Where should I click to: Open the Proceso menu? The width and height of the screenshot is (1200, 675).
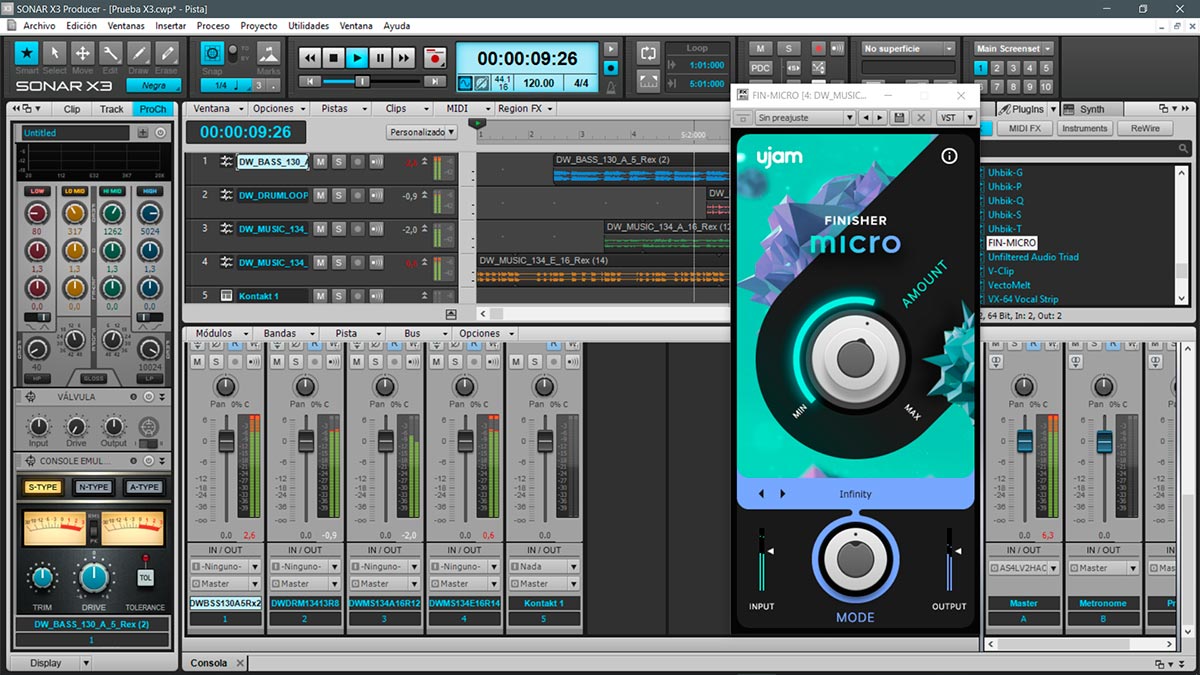pos(213,26)
